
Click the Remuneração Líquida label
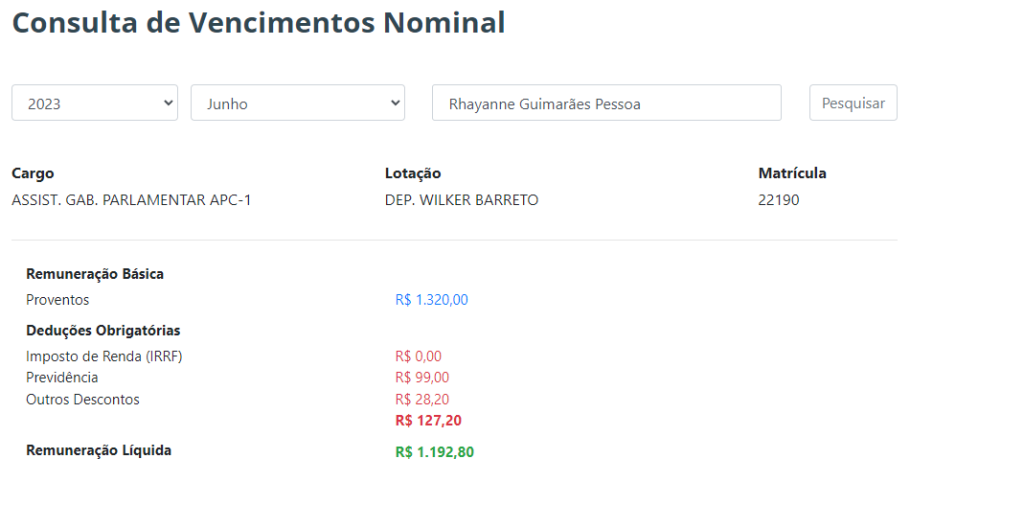pos(98,450)
